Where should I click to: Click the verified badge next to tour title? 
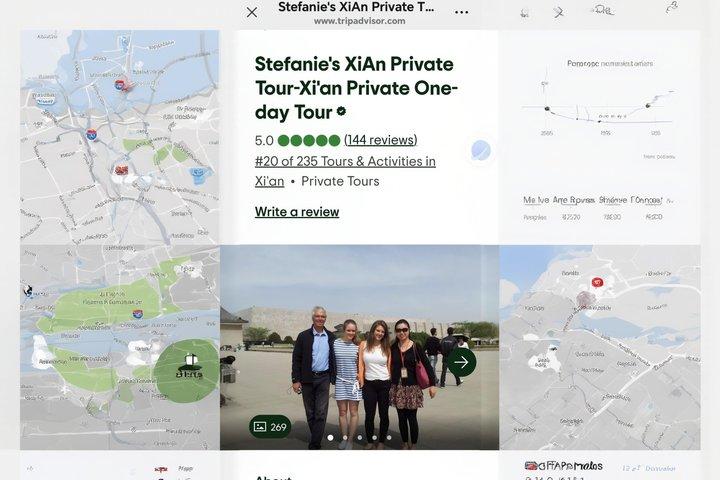(x=341, y=111)
